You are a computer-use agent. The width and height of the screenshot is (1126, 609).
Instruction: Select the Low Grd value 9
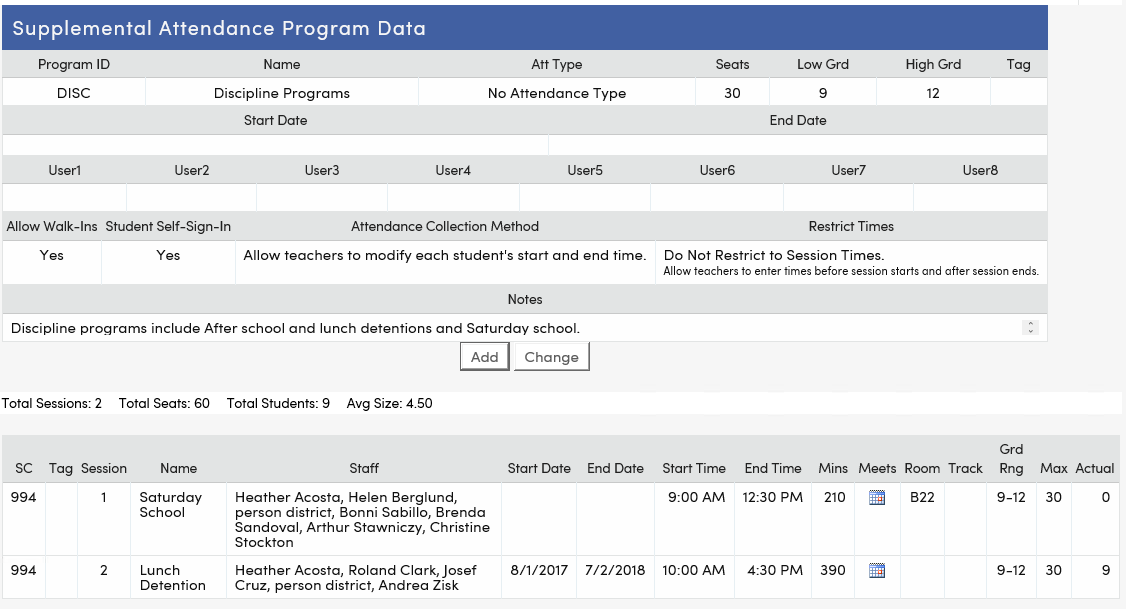click(823, 93)
